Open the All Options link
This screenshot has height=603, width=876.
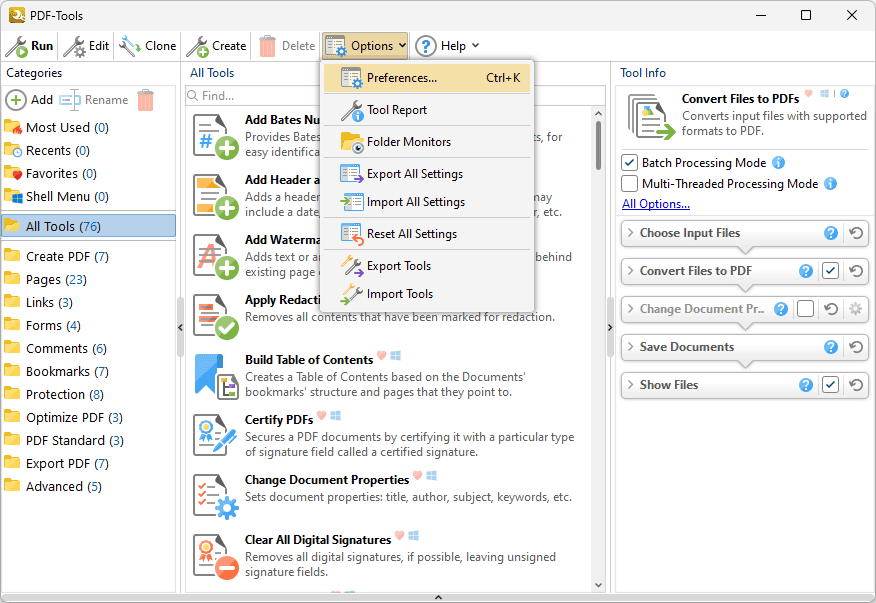click(x=656, y=204)
